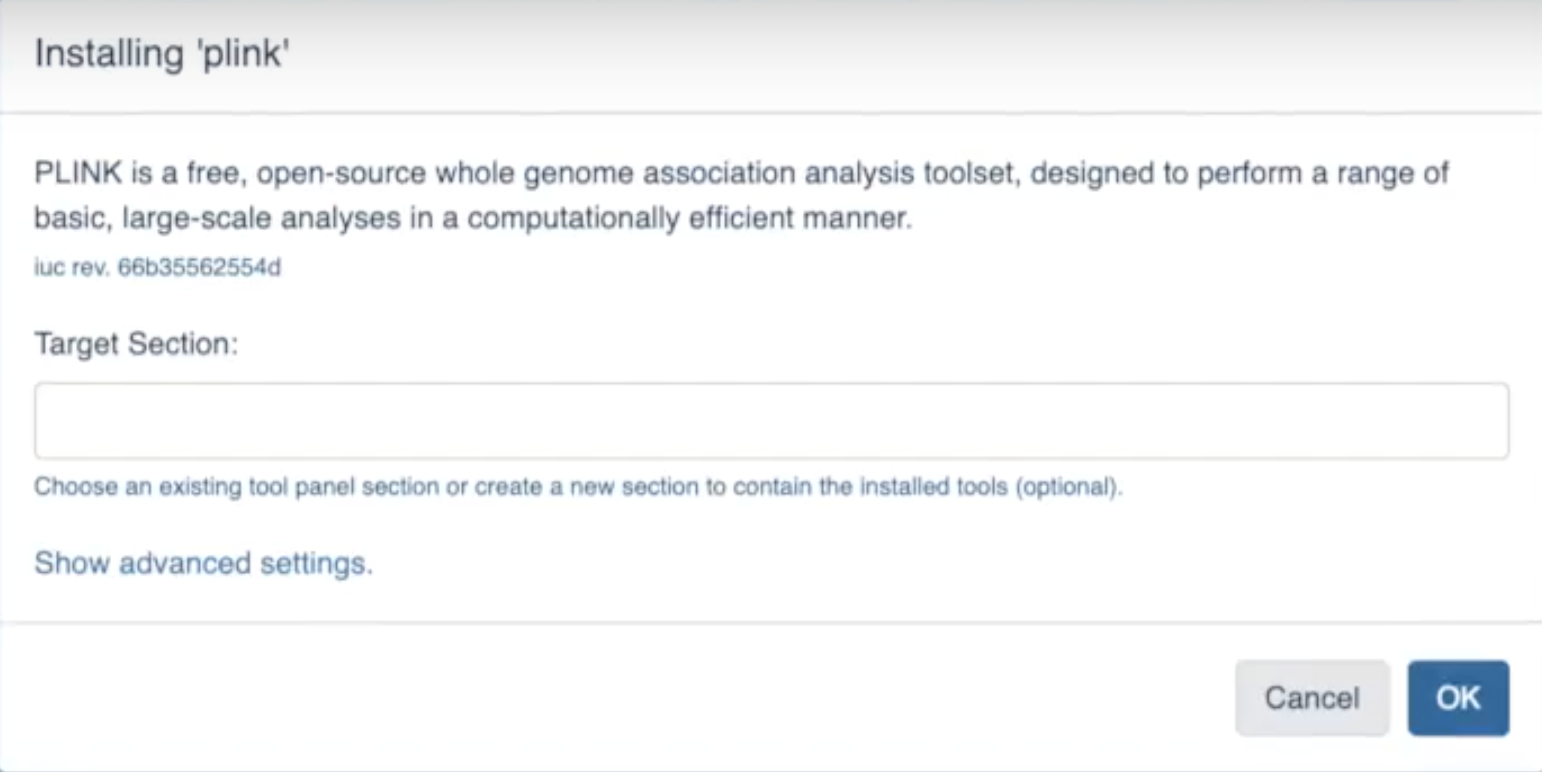Screen dimensions: 1542x772
Task: Click the "Installing 'plink'" dialog title
Action: 162,54
